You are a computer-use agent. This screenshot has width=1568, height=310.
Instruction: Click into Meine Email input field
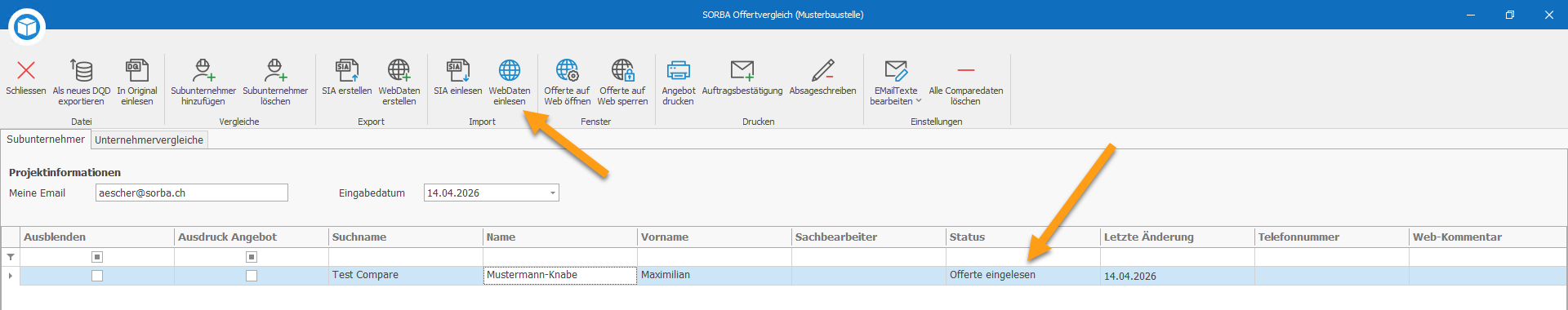(192, 193)
